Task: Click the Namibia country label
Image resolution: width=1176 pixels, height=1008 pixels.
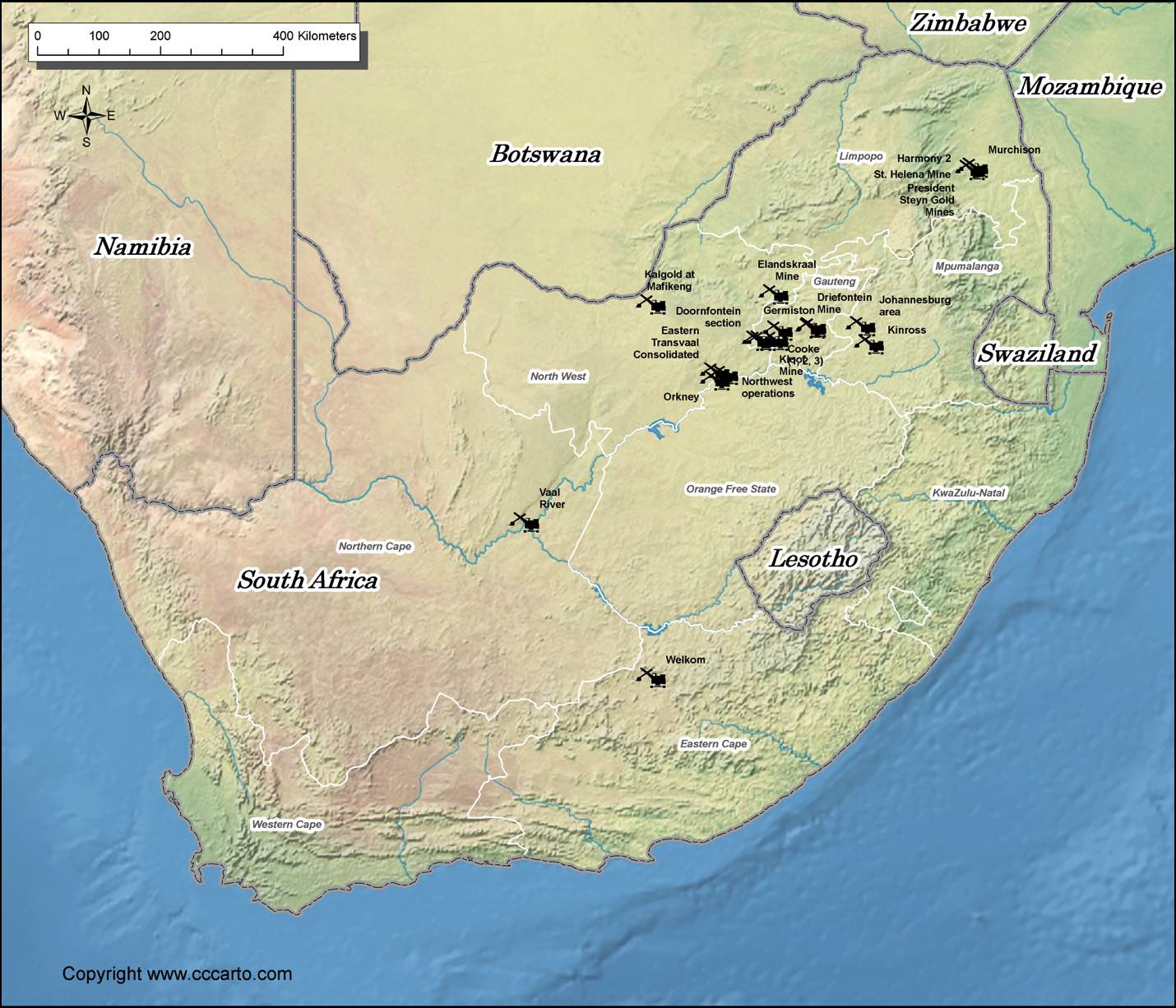Action: click(143, 247)
